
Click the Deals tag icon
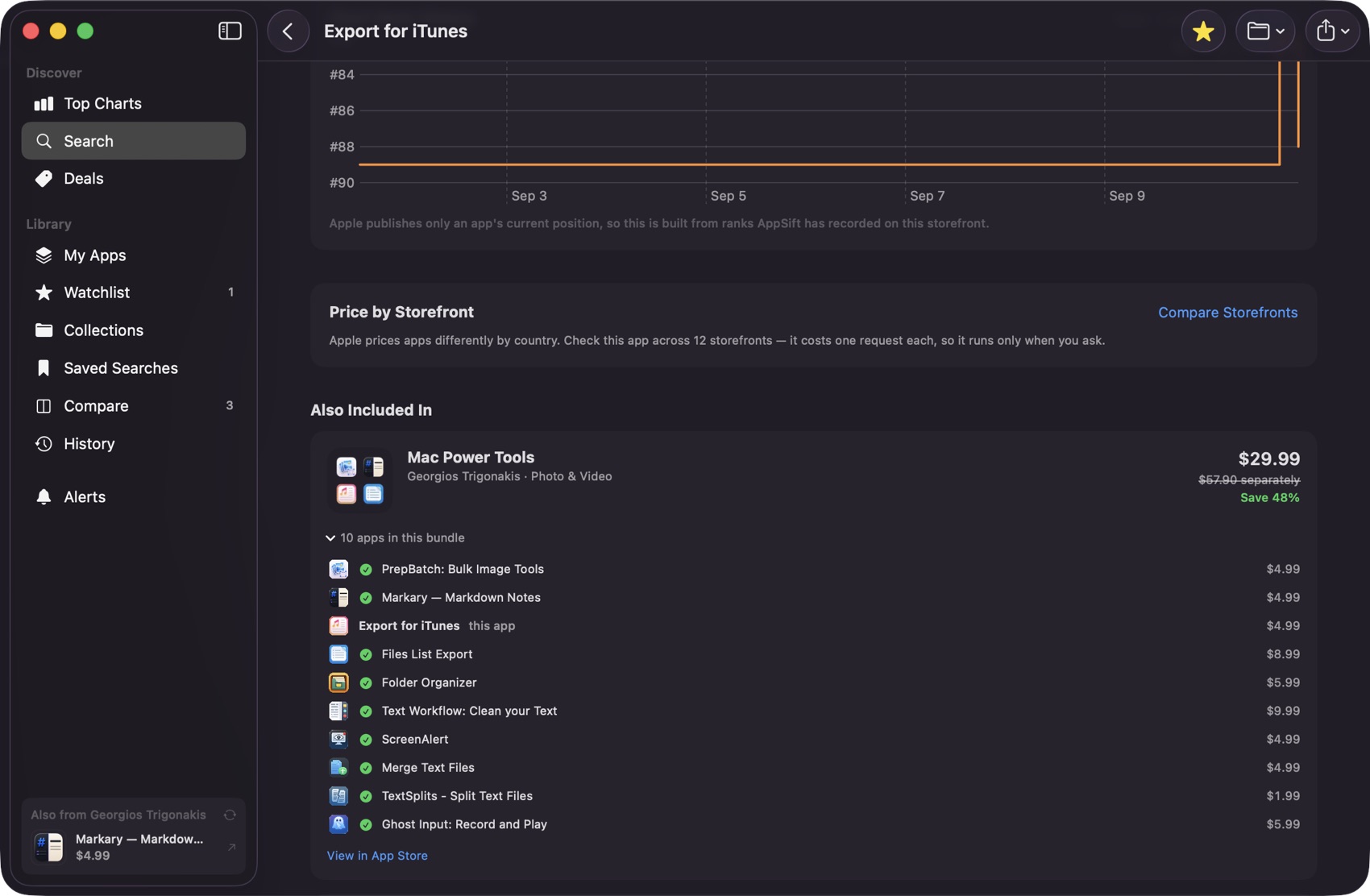[x=44, y=178]
